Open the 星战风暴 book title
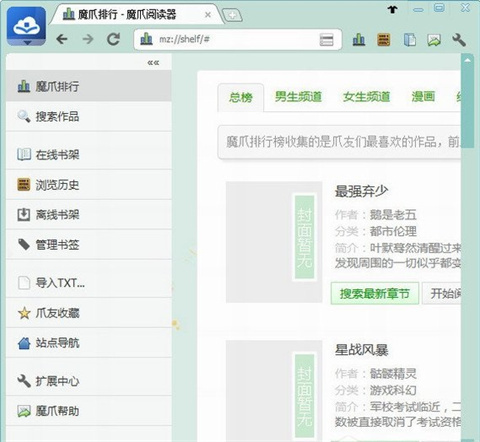 (361, 350)
